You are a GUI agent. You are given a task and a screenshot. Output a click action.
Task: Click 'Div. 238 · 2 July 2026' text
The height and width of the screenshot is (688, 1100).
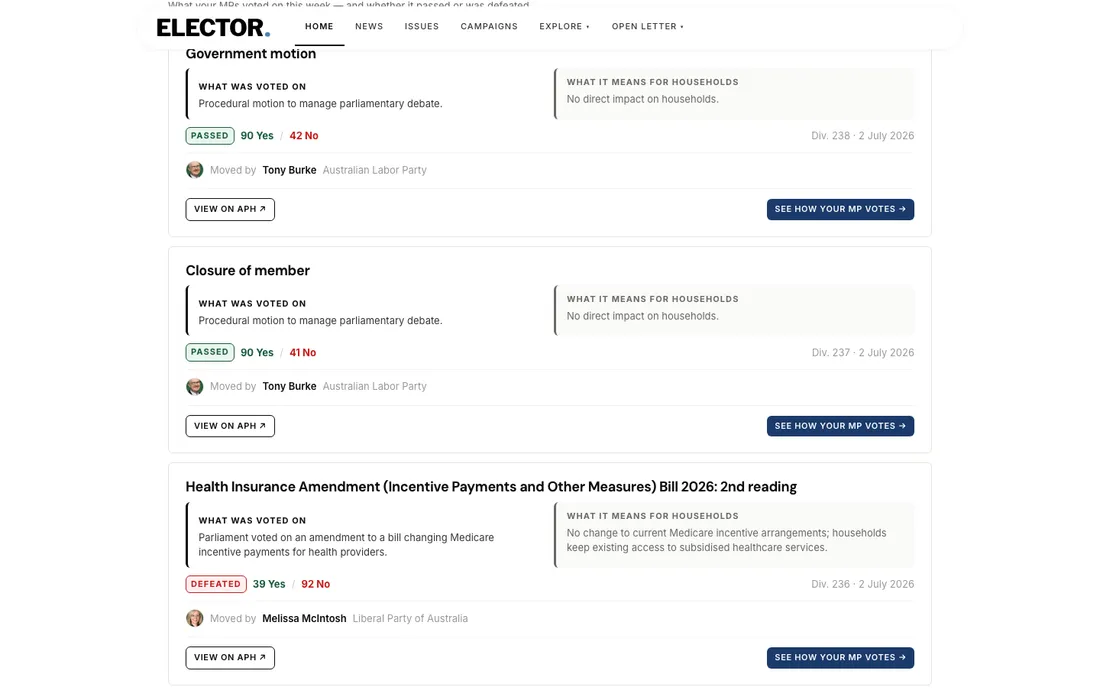pyautogui.click(x=862, y=136)
